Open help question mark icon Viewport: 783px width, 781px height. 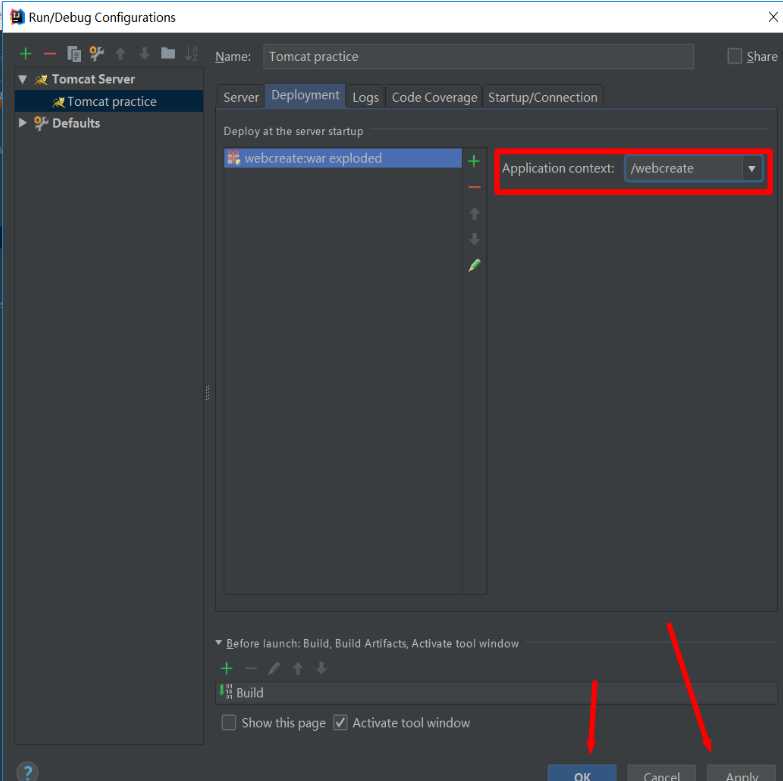point(28,771)
